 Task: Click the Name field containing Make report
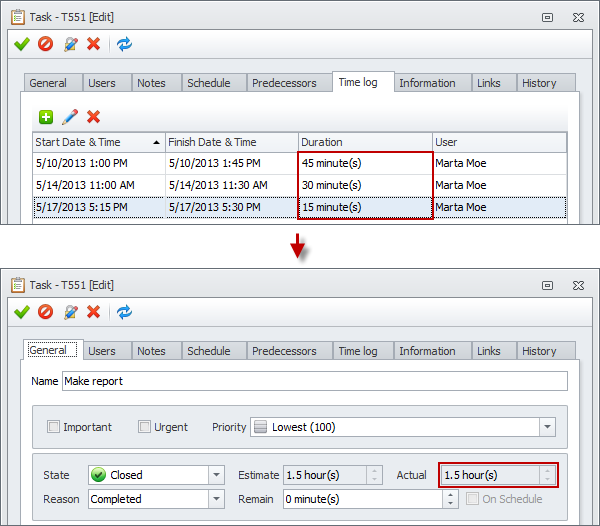[x=315, y=381]
